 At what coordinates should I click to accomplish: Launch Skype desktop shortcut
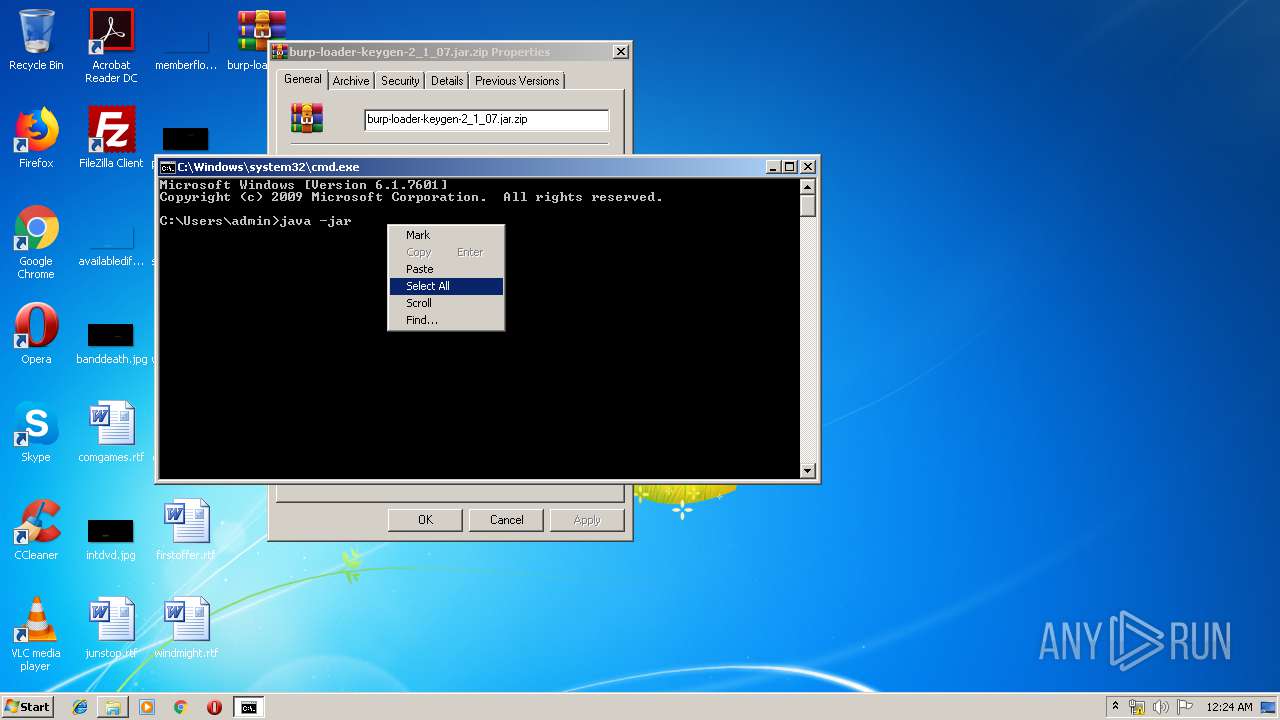(36, 432)
